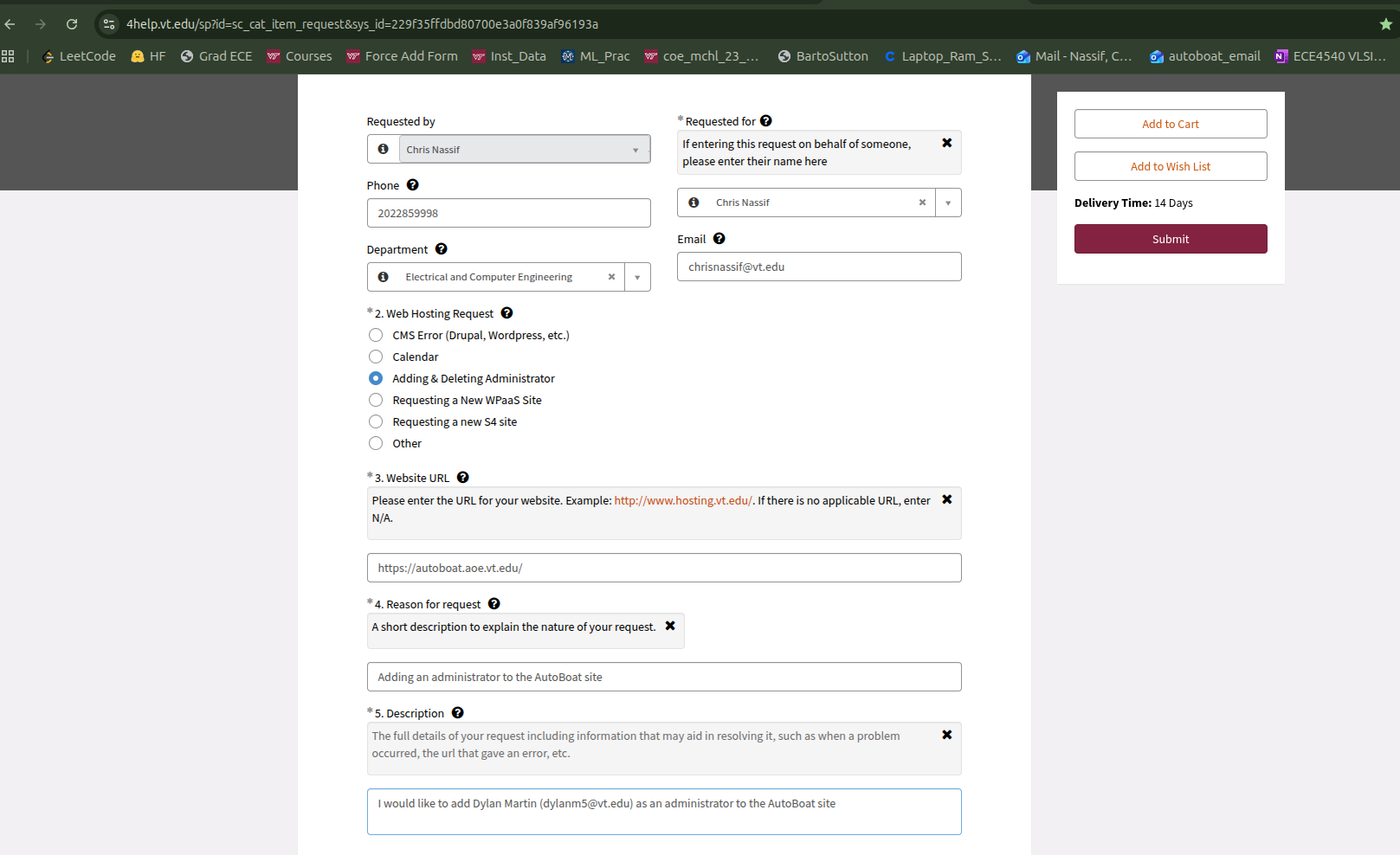Click the Submit button
This screenshot has width=1400, height=855.
coord(1170,239)
